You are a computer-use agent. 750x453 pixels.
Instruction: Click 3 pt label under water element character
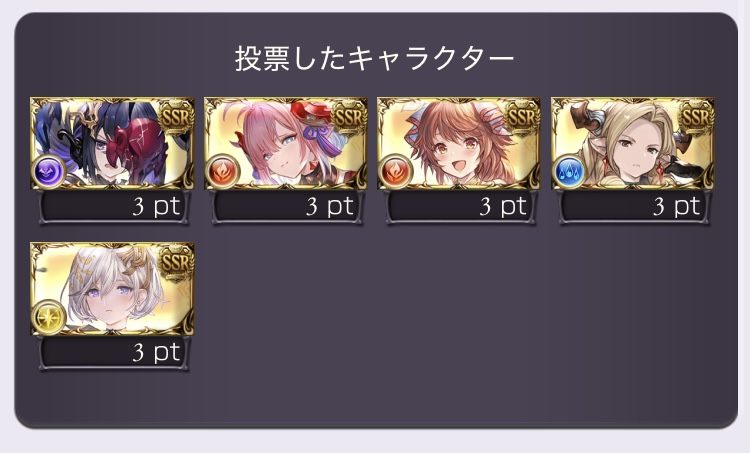[676, 207]
